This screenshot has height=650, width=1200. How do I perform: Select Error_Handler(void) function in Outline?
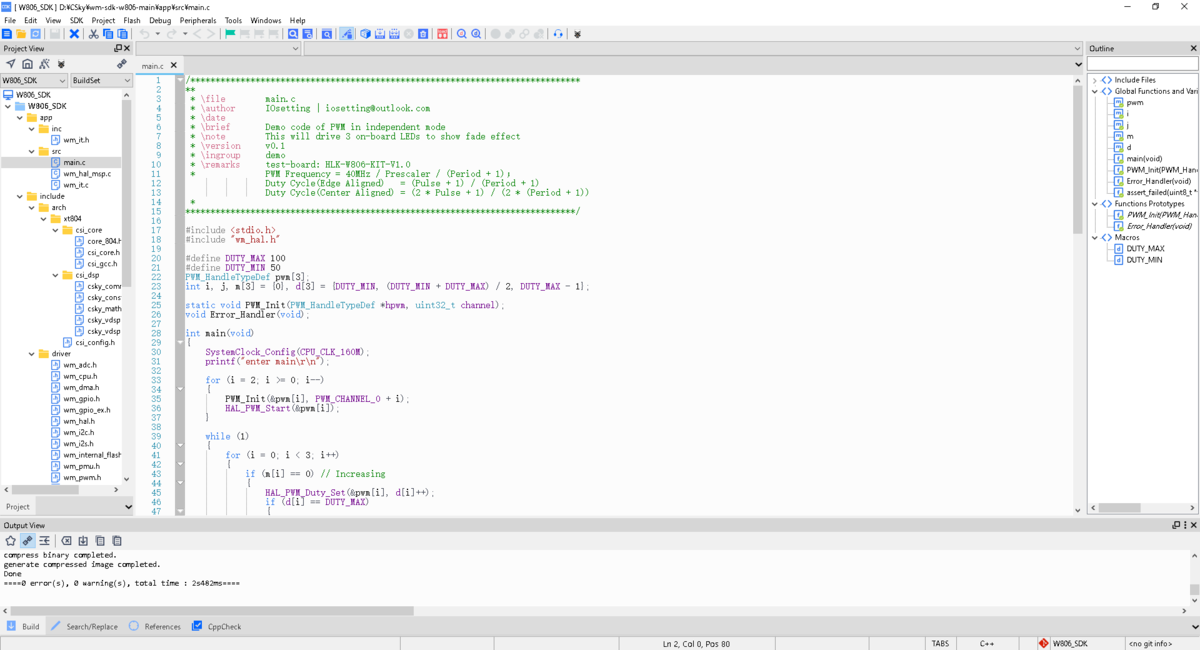click(1158, 181)
